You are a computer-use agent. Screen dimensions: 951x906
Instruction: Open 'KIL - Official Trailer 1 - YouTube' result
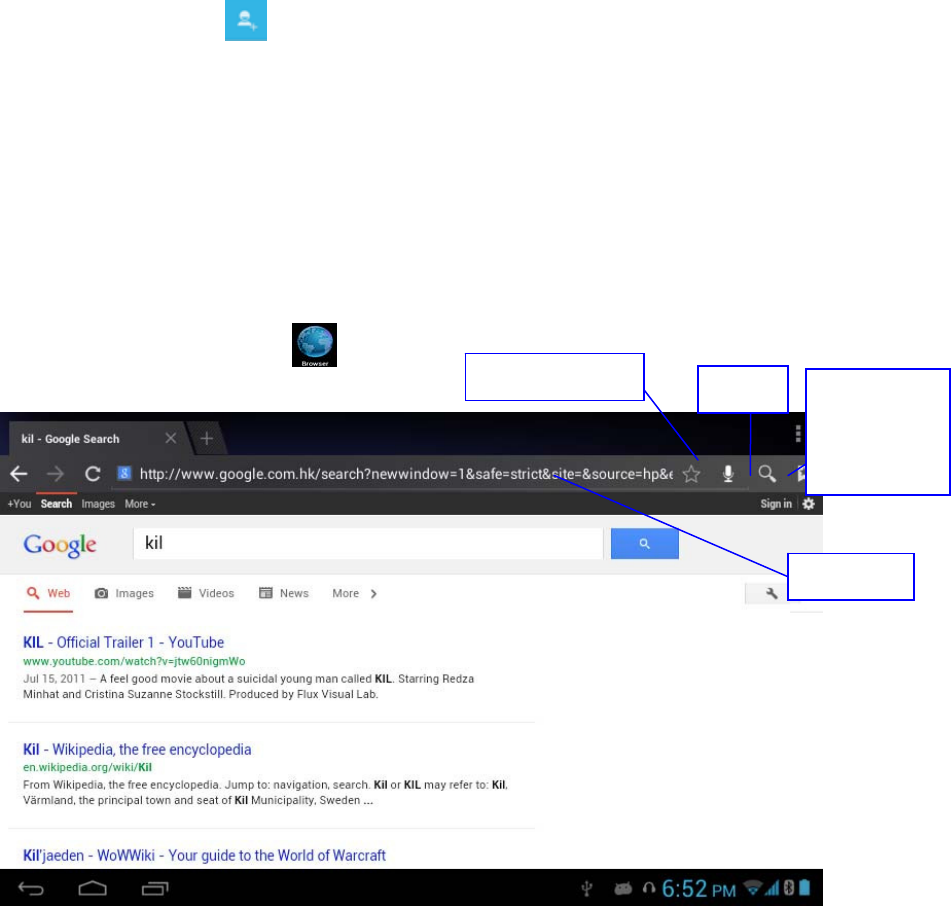(124, 642)
